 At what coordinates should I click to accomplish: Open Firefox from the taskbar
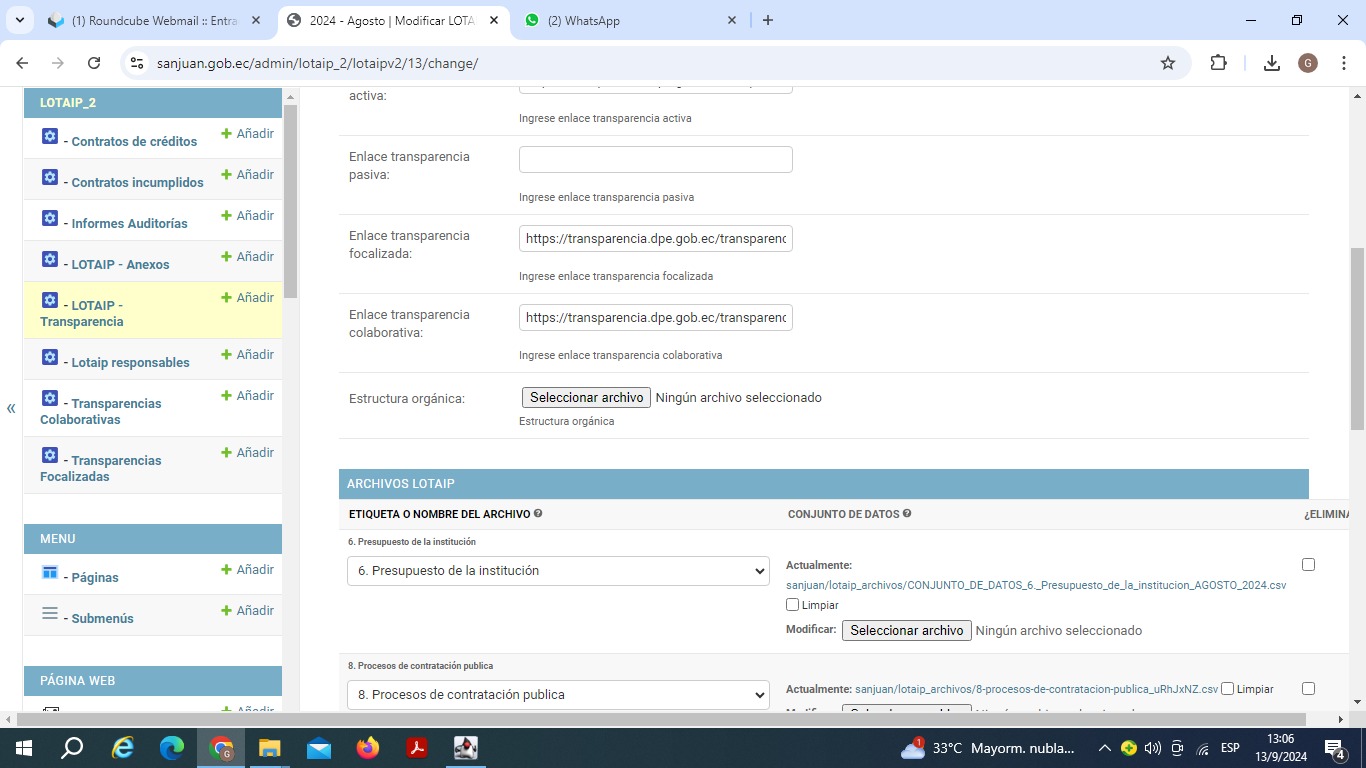click(368, 748)
